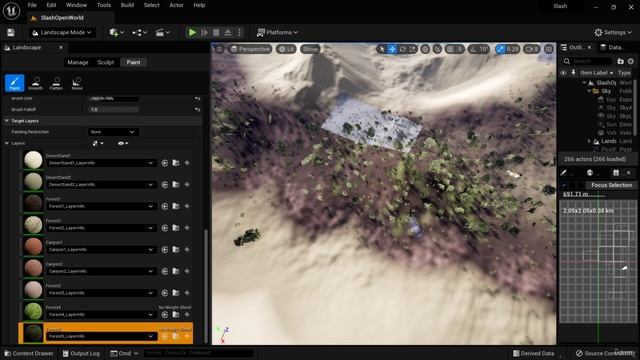Activate the translate gizmo tool in viewport
The height and width of the screenshot is (360, 640).
tap(392, 49)
